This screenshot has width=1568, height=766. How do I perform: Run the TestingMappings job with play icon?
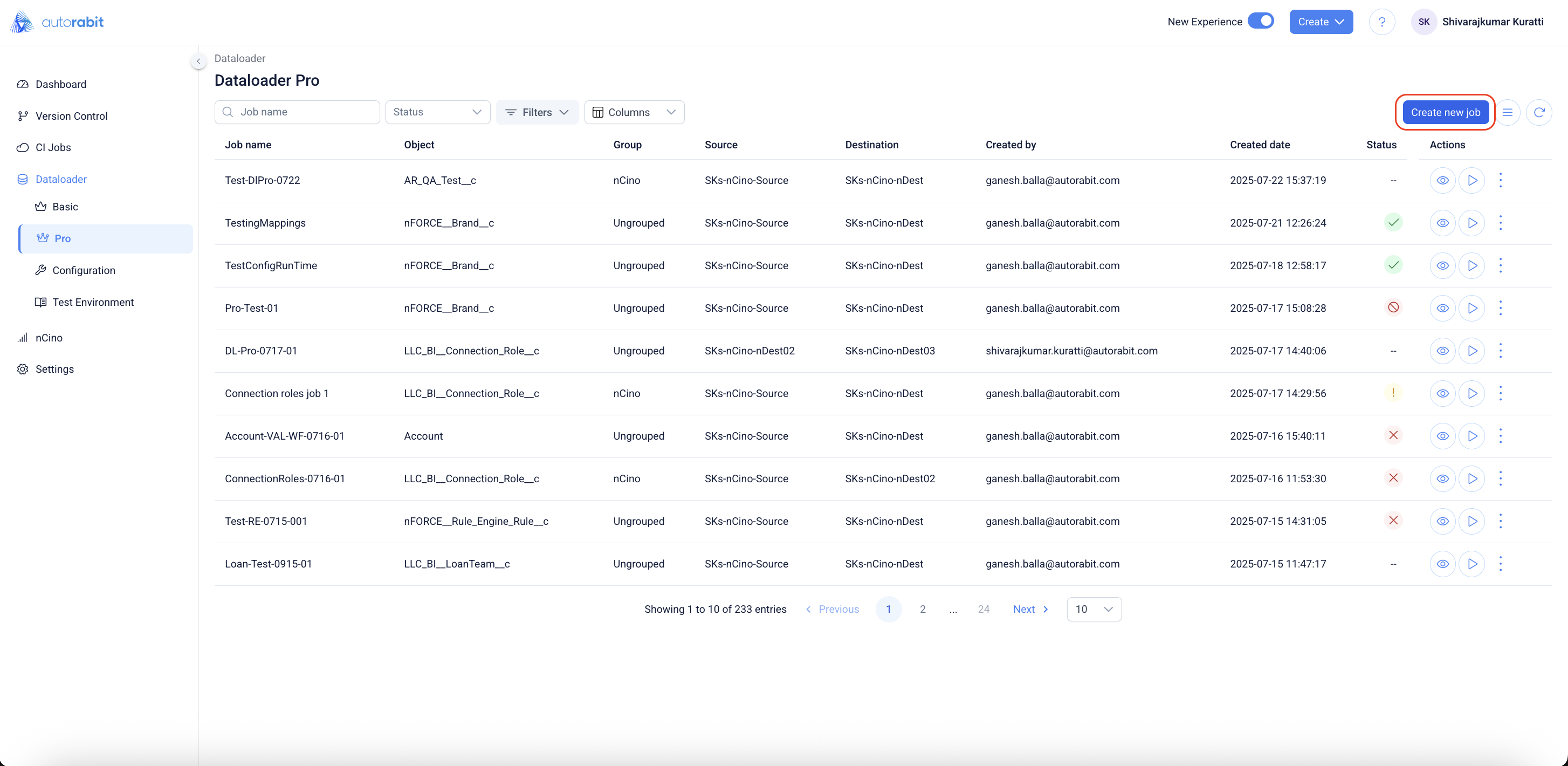(1472, 223)
